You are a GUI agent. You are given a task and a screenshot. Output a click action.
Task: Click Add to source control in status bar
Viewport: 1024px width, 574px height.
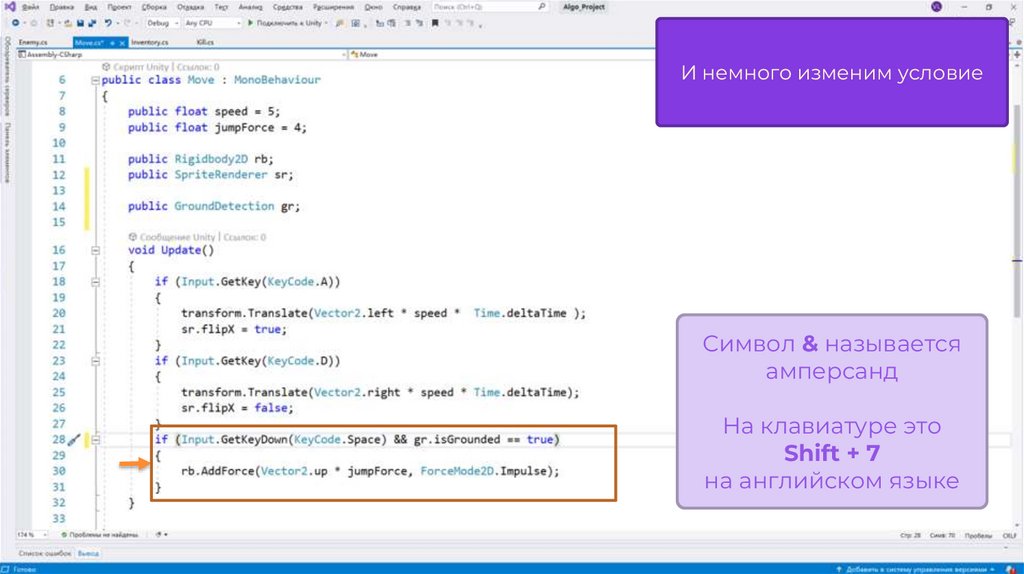(x=916, y=569)
